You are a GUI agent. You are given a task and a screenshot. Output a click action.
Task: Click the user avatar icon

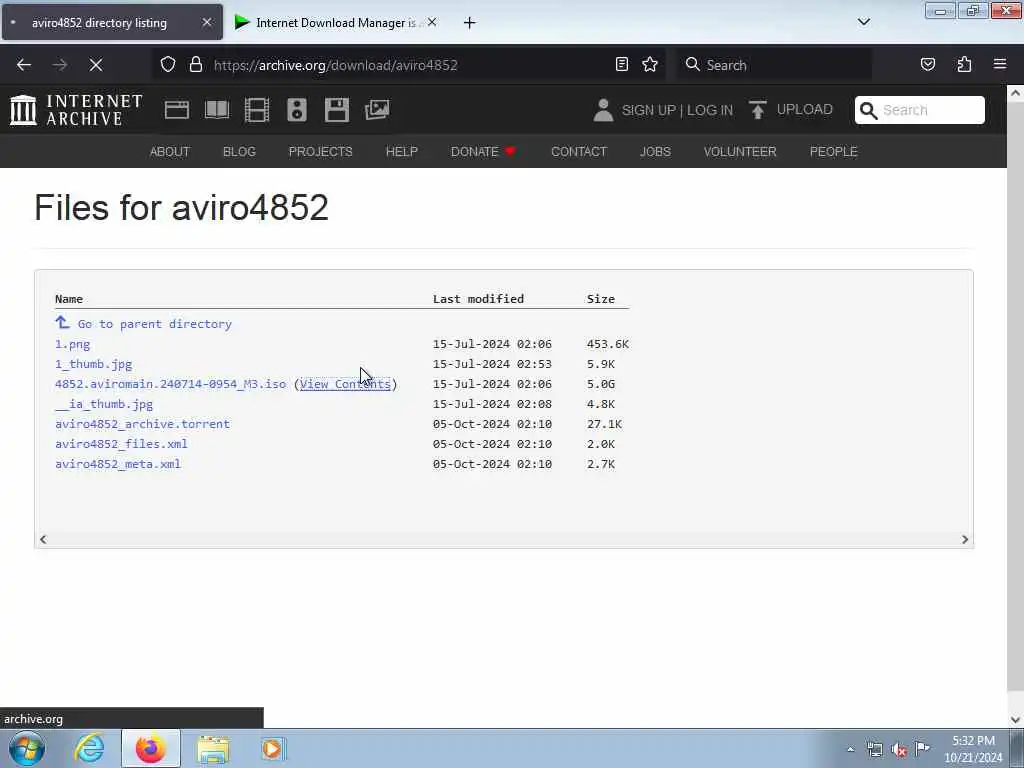point(603,110)
